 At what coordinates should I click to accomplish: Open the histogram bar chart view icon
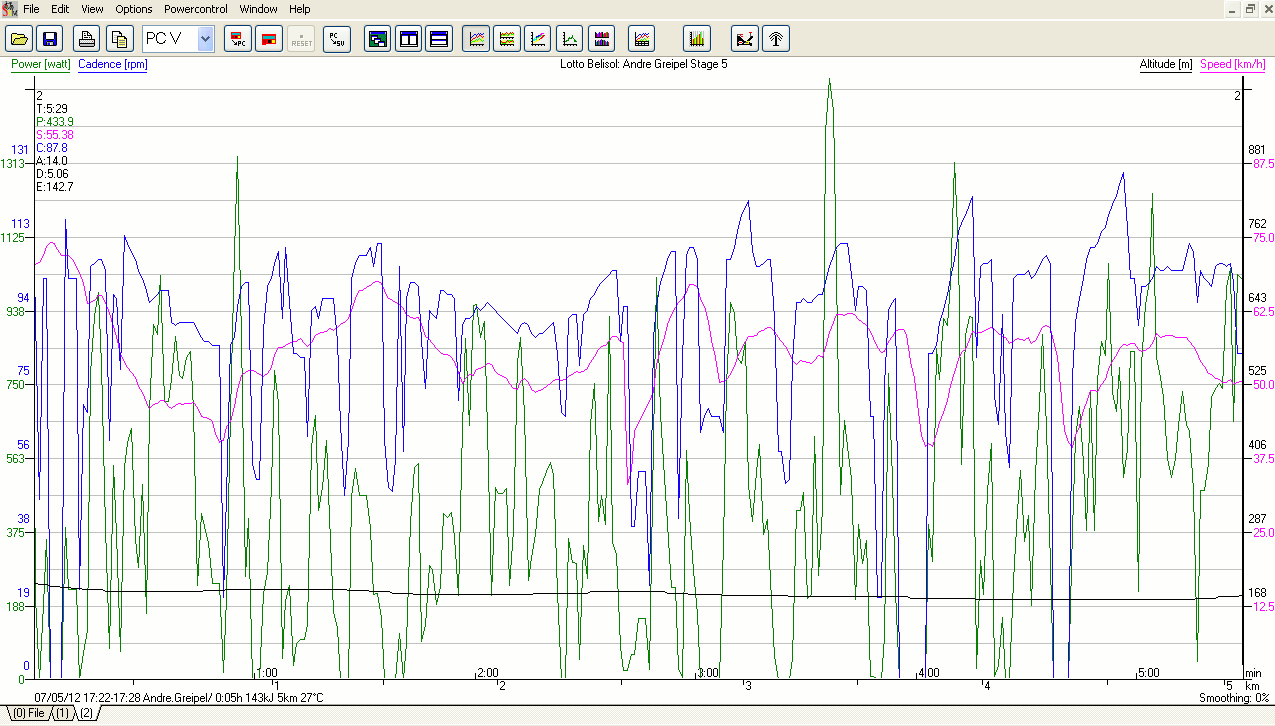[697, 39]
